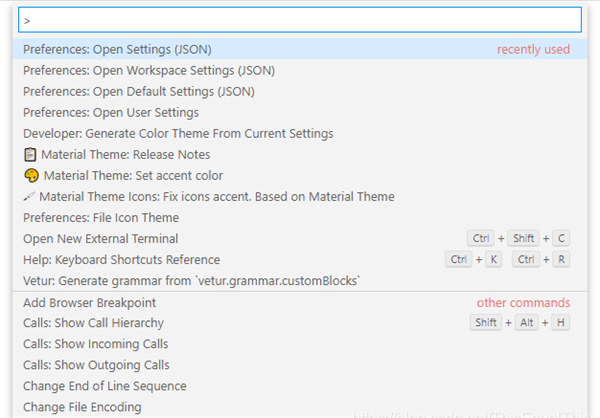
Task: Select Preferences: Open Settings (JSON)
Action: (117, 49)
